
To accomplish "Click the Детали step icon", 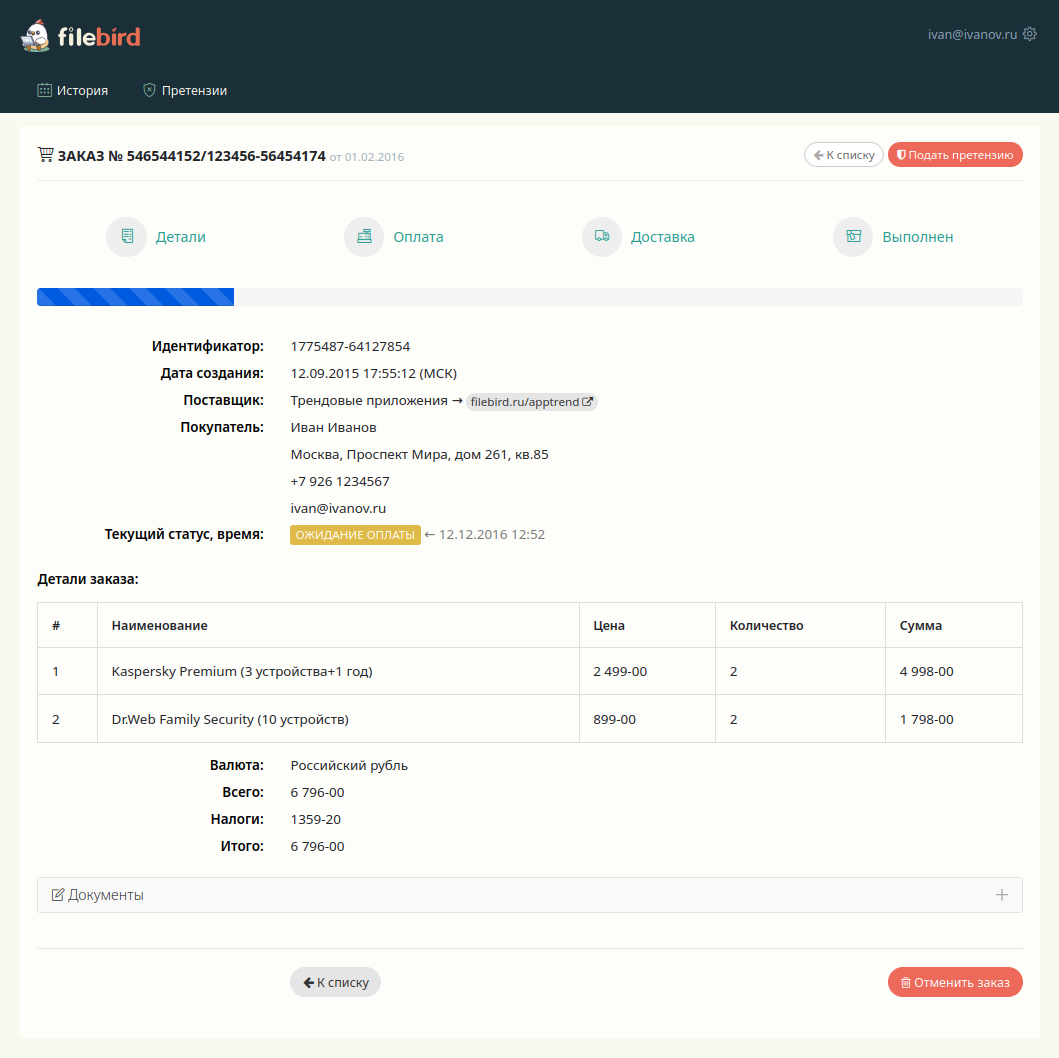I will click(x=127, y=237).
